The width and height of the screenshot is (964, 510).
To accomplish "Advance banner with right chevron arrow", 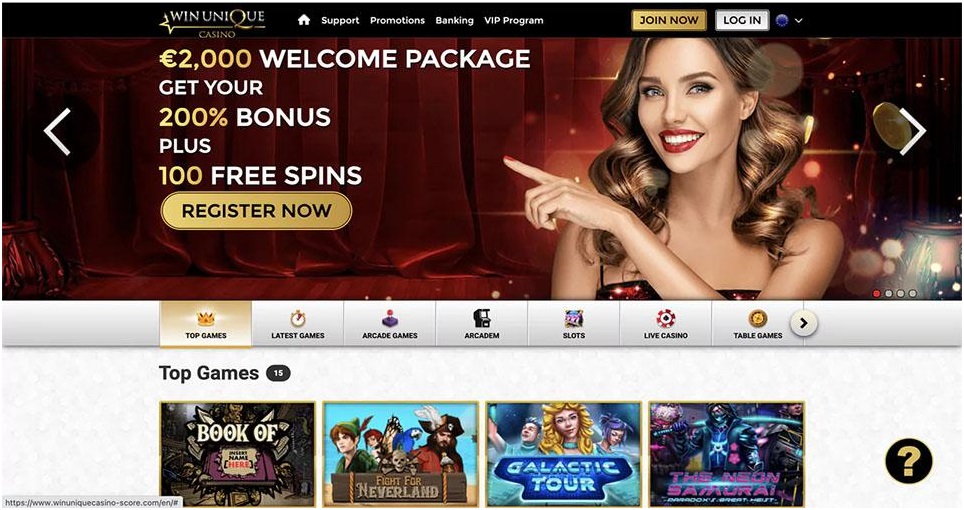I will pos(912,131).
